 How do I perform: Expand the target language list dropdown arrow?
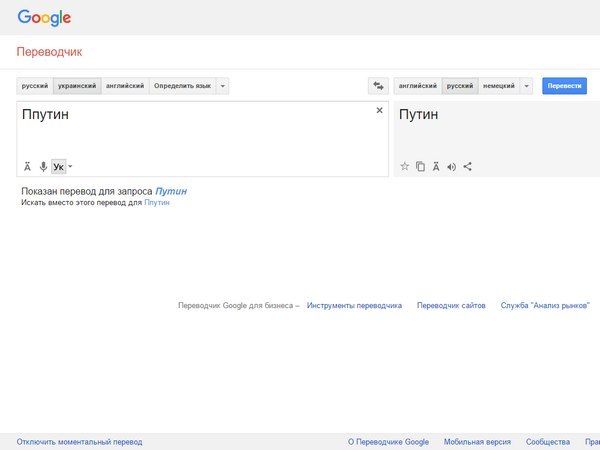[526, 86]
